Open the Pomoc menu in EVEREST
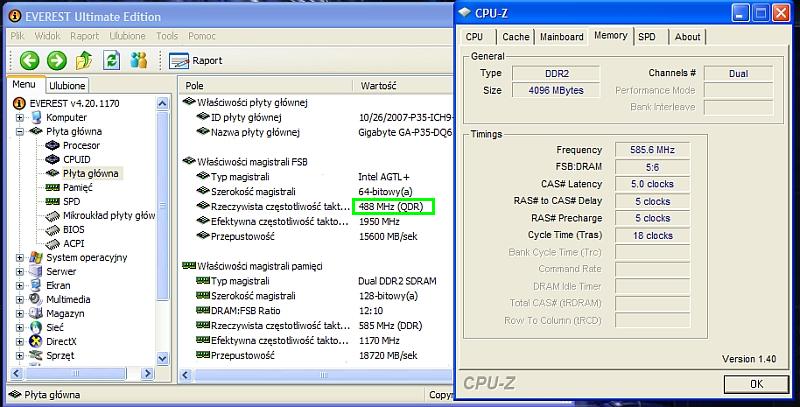The width and height of the screenshot is (800, 407). (x=202, y=36)
